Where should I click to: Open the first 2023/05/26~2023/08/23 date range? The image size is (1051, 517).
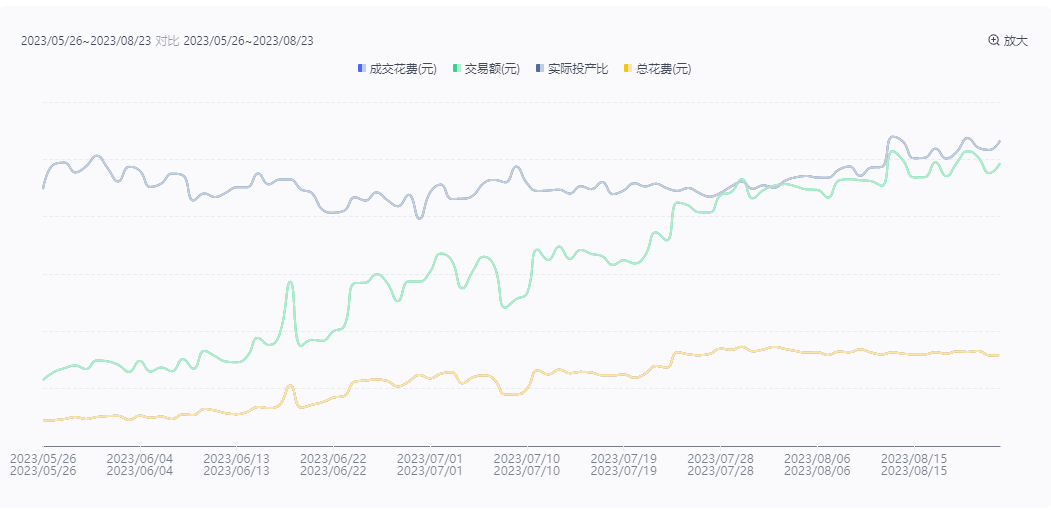(86, 41)
